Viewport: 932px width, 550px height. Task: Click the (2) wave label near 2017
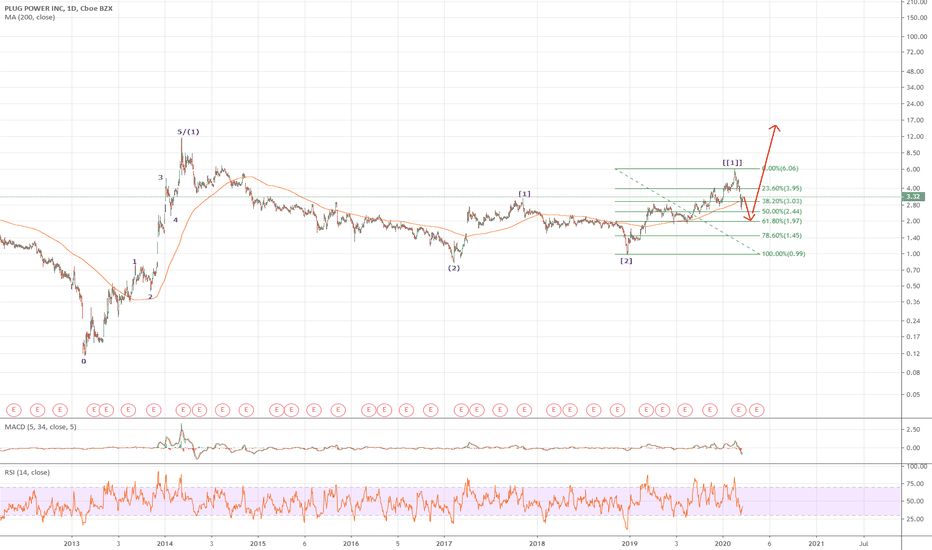tap(454, 268)
